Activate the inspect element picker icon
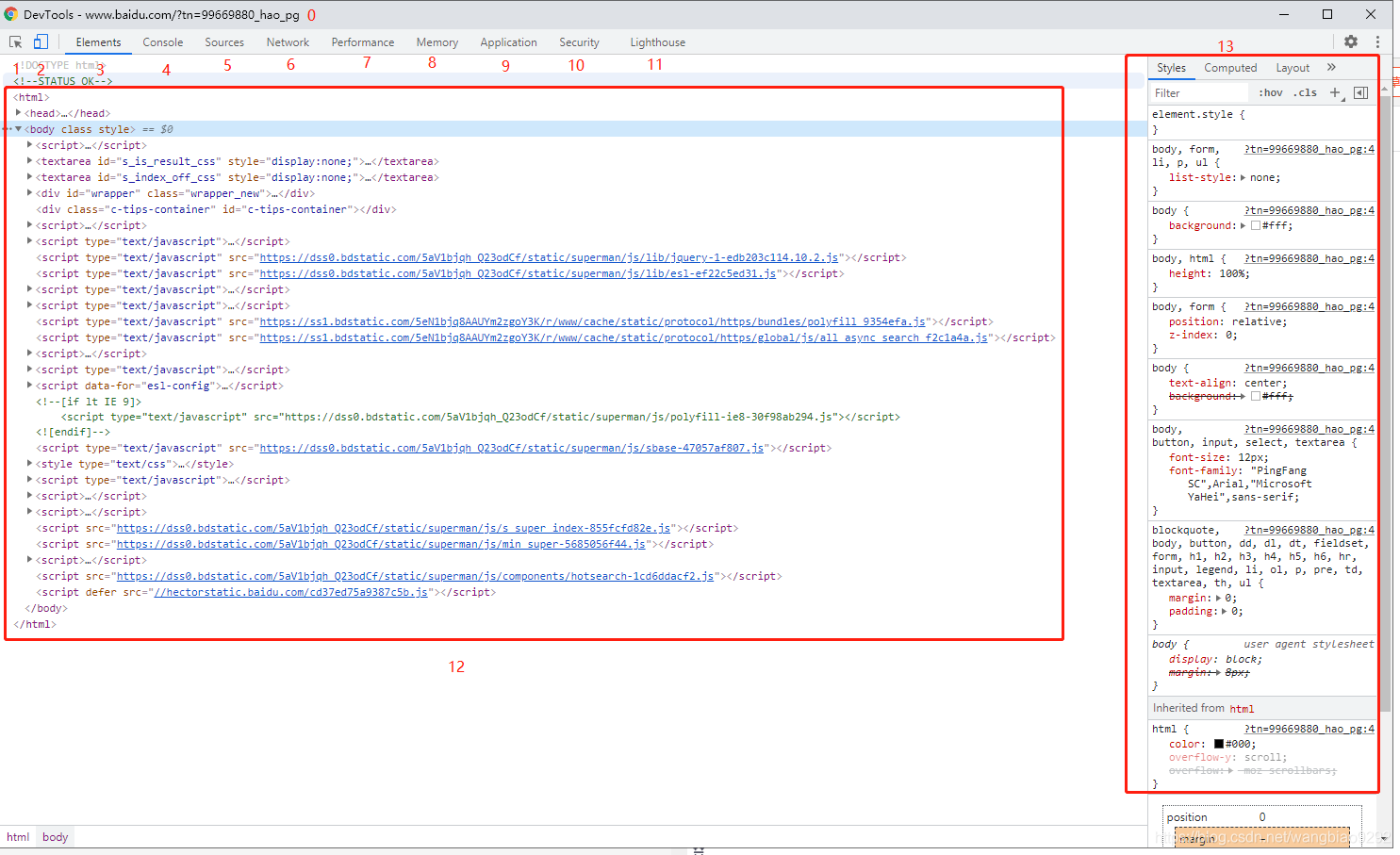 pos(16,42)
